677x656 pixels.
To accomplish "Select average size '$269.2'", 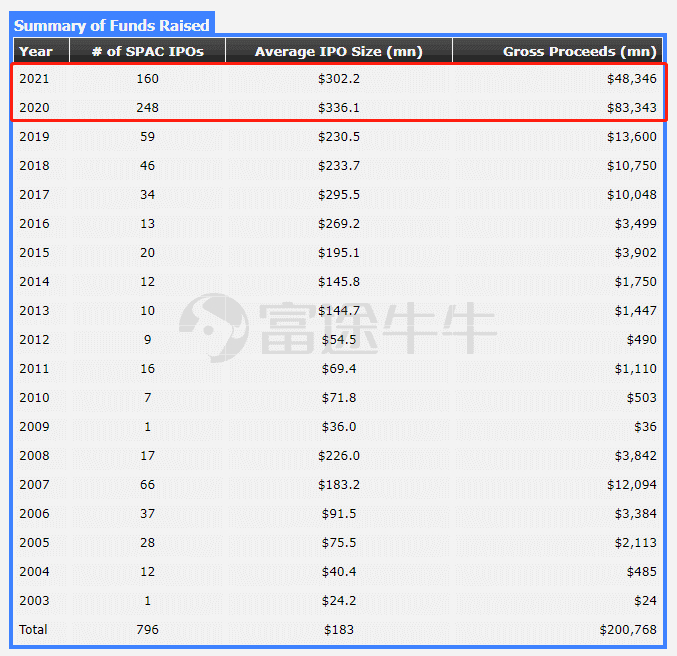I will [339, 223].
